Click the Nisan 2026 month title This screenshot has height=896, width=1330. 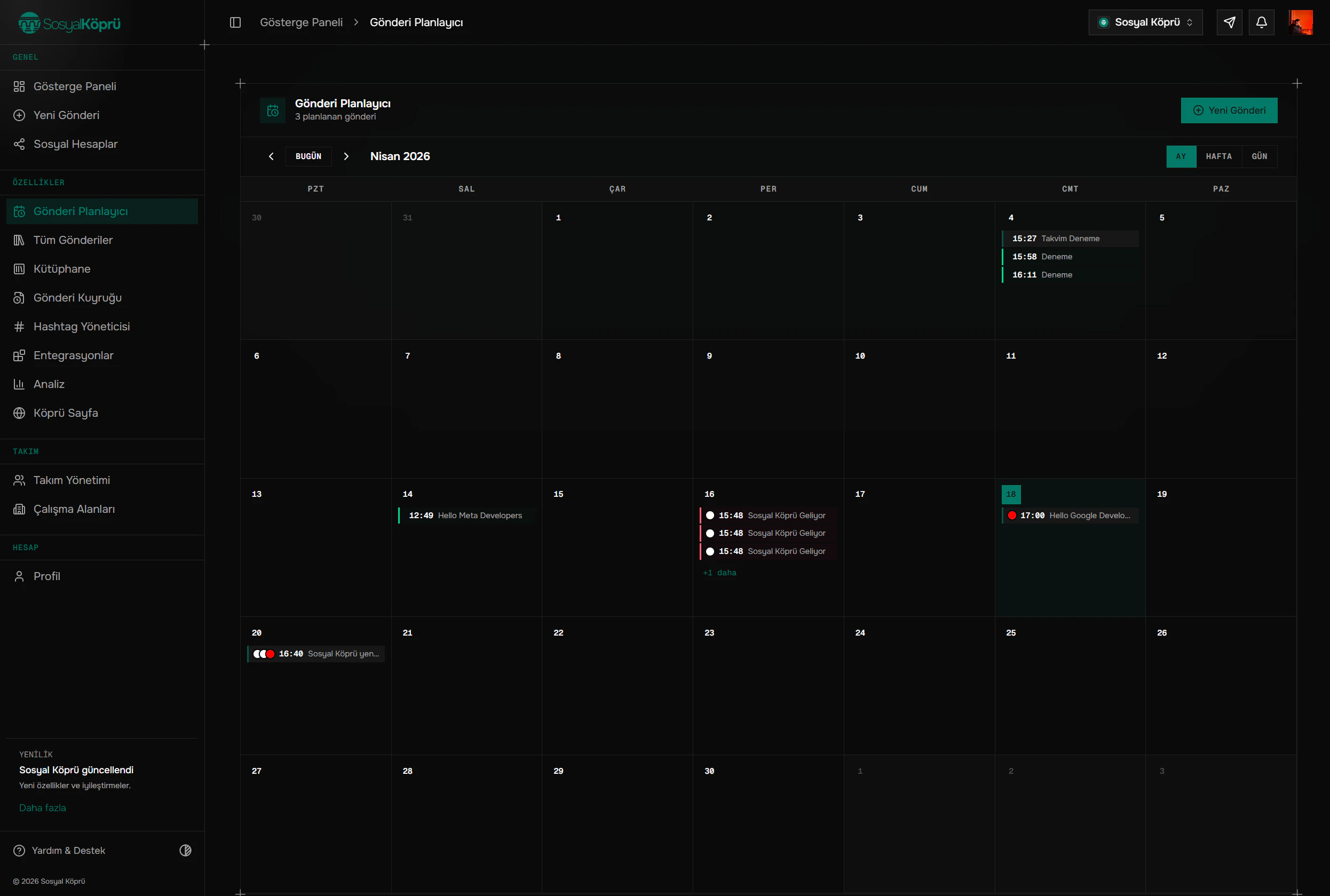[400, 156]
